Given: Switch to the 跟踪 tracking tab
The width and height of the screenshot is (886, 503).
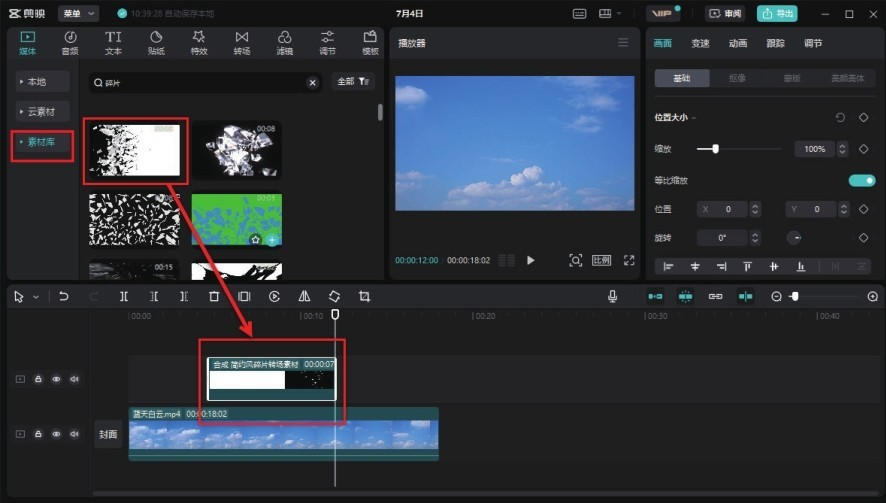Looking at the screenshot, I should point(775,43).
